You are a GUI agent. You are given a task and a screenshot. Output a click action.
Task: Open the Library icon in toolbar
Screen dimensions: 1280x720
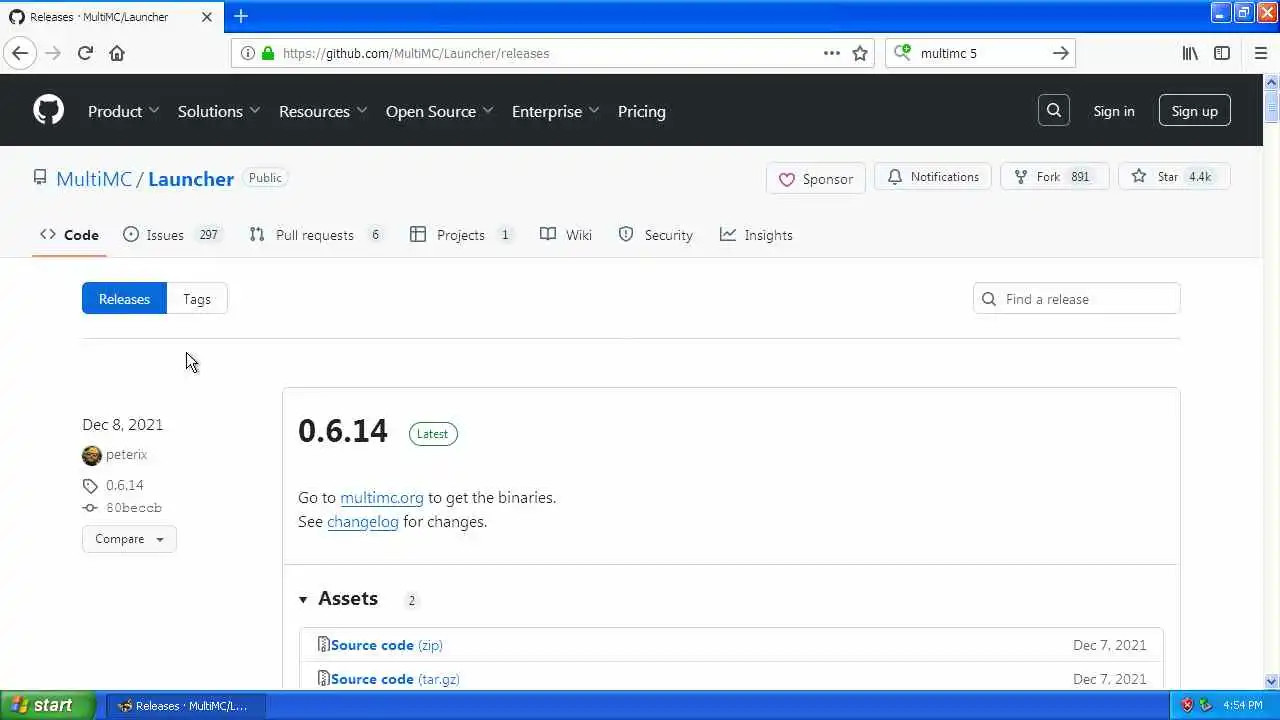tap(1190, 53)
